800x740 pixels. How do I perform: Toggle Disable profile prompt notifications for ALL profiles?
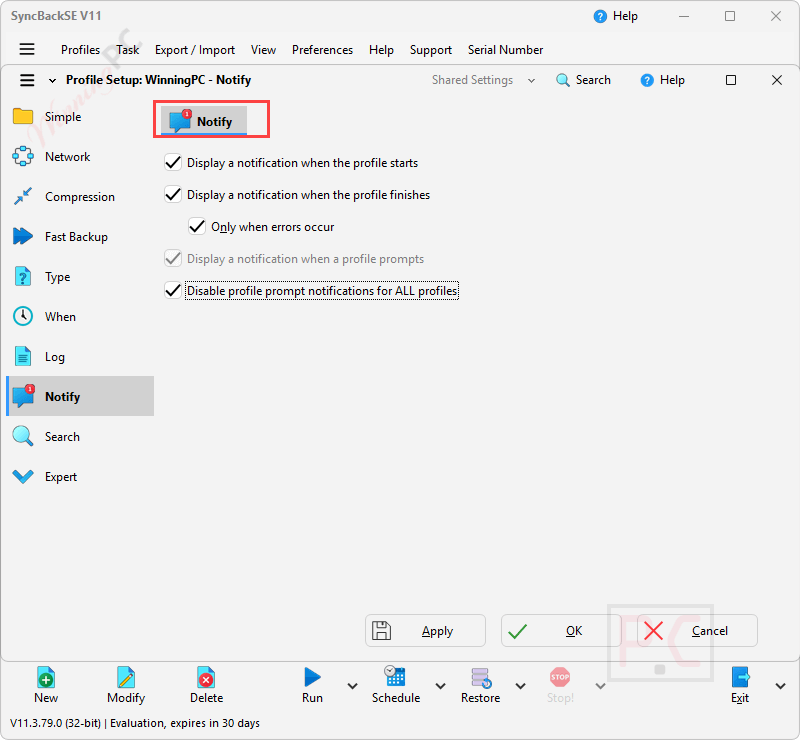[173, 290]
